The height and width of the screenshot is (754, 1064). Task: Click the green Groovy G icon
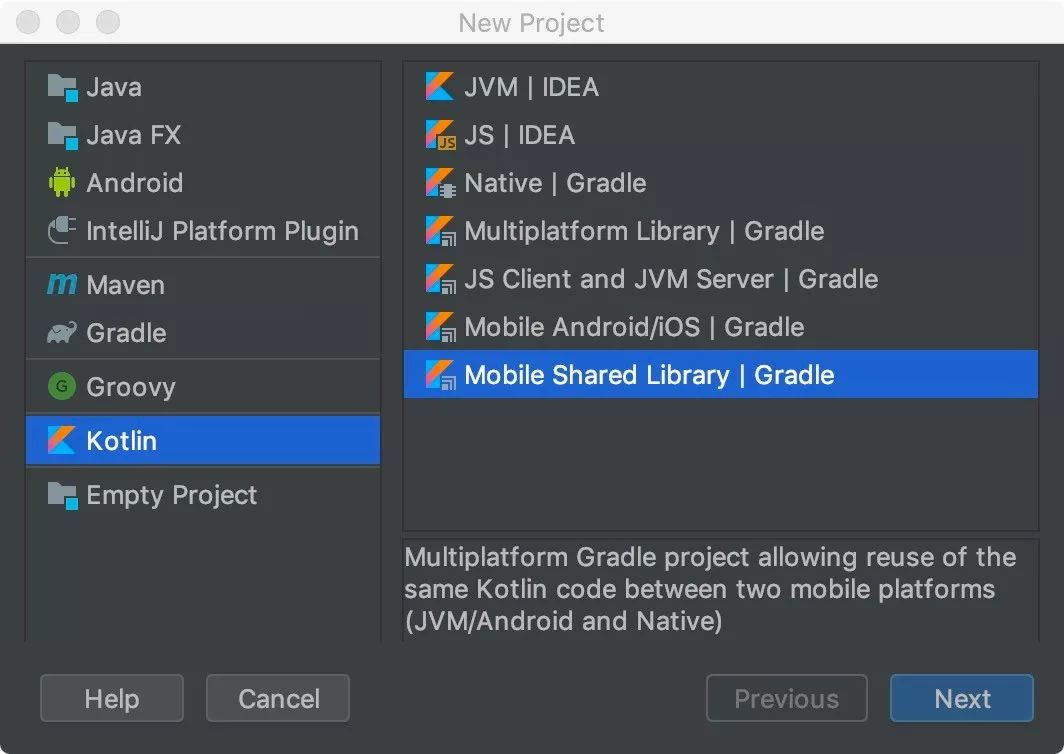62,386
